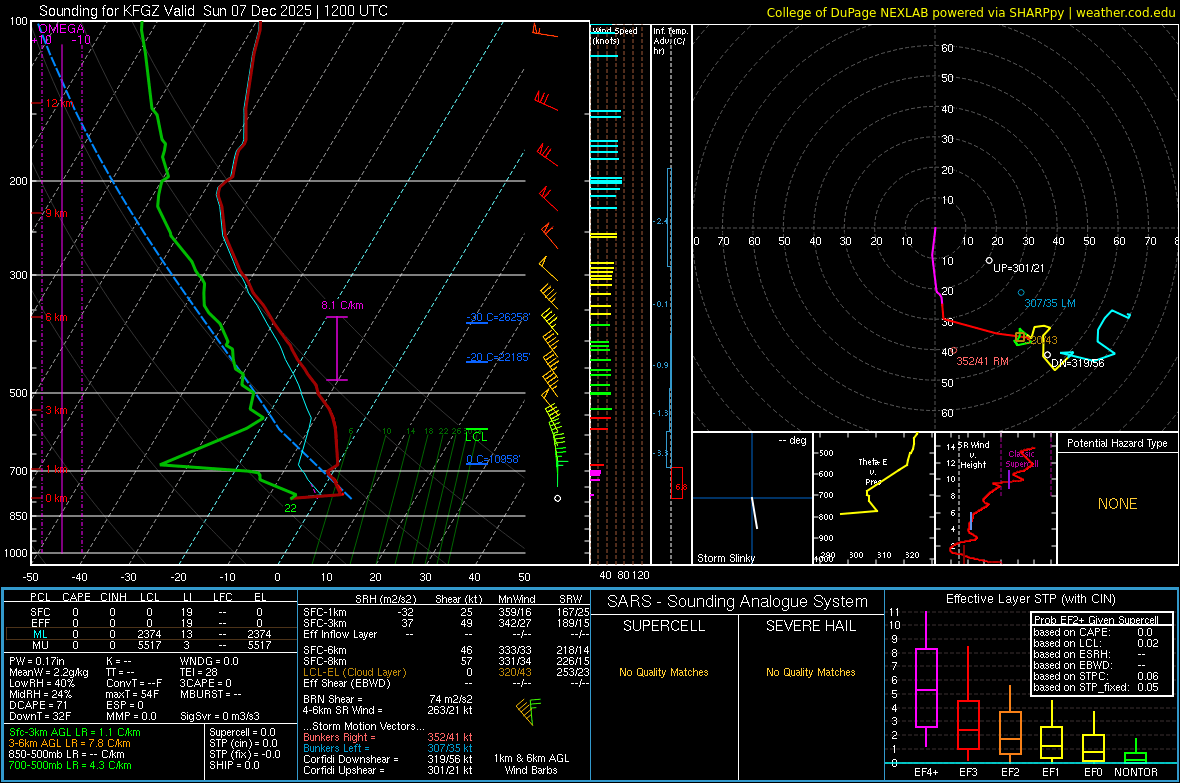Click the 'MeanW = 2.2g/kg' value
Image resolution: width=1180 pixels, height=783 pixels.
(49, 672)
